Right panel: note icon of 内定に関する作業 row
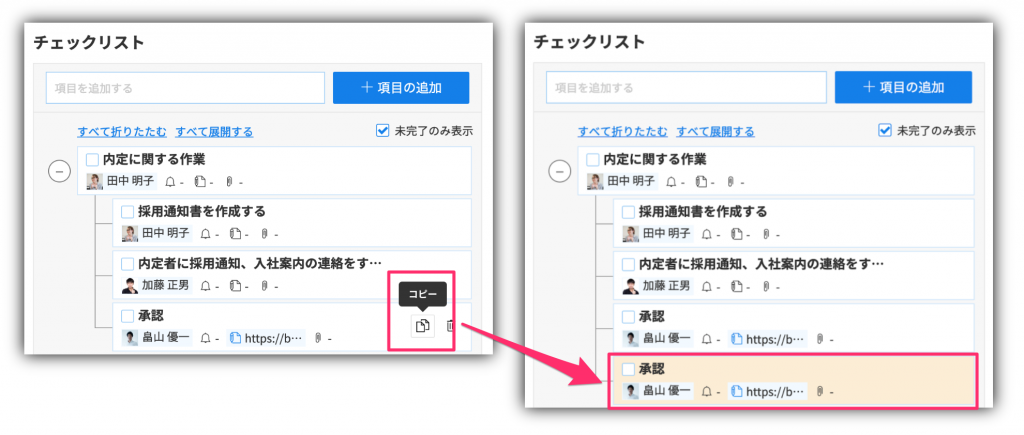Viewport: 1024px width, 435px height. 701,182
